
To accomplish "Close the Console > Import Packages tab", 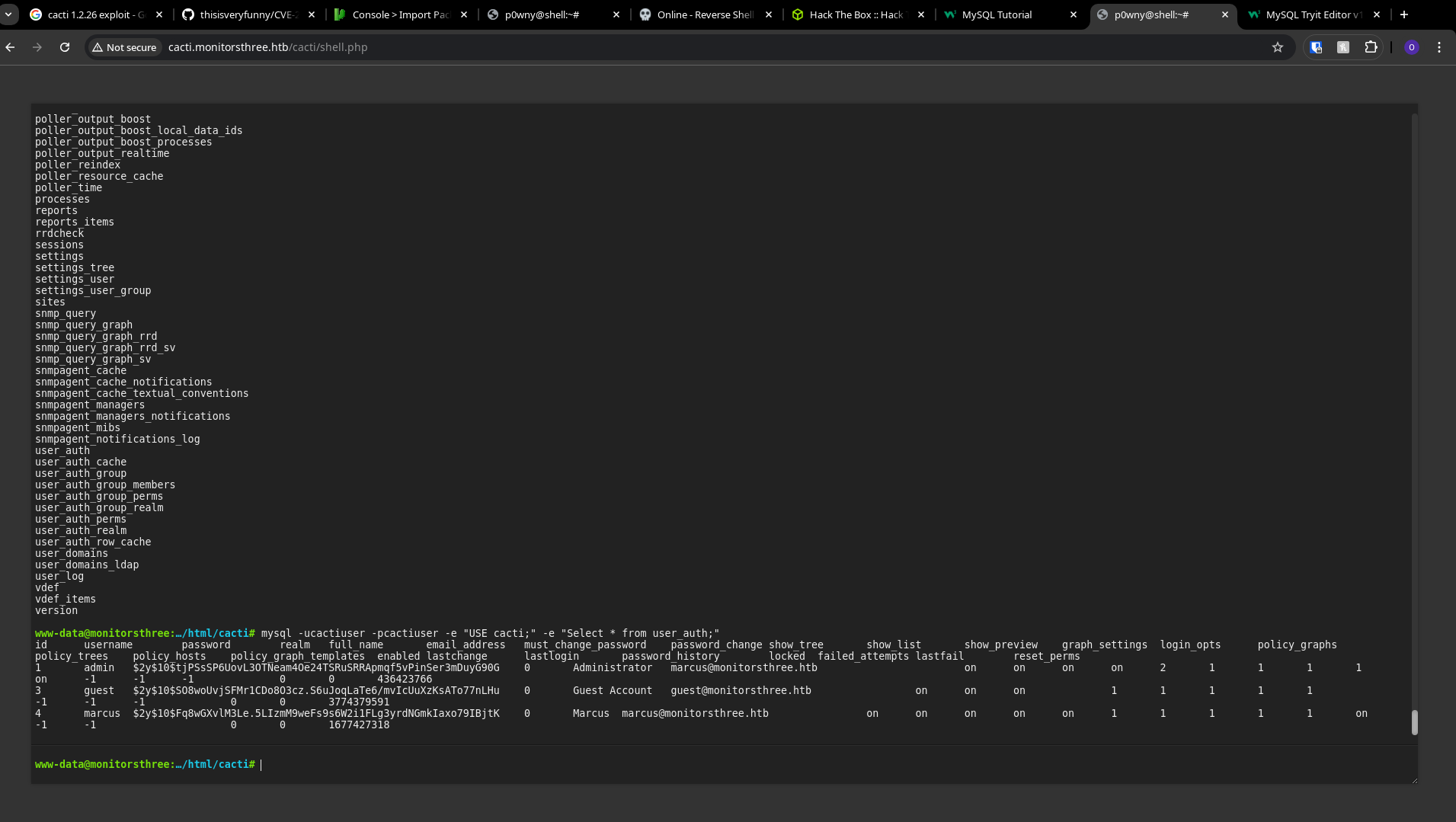I will click(463, 14).
